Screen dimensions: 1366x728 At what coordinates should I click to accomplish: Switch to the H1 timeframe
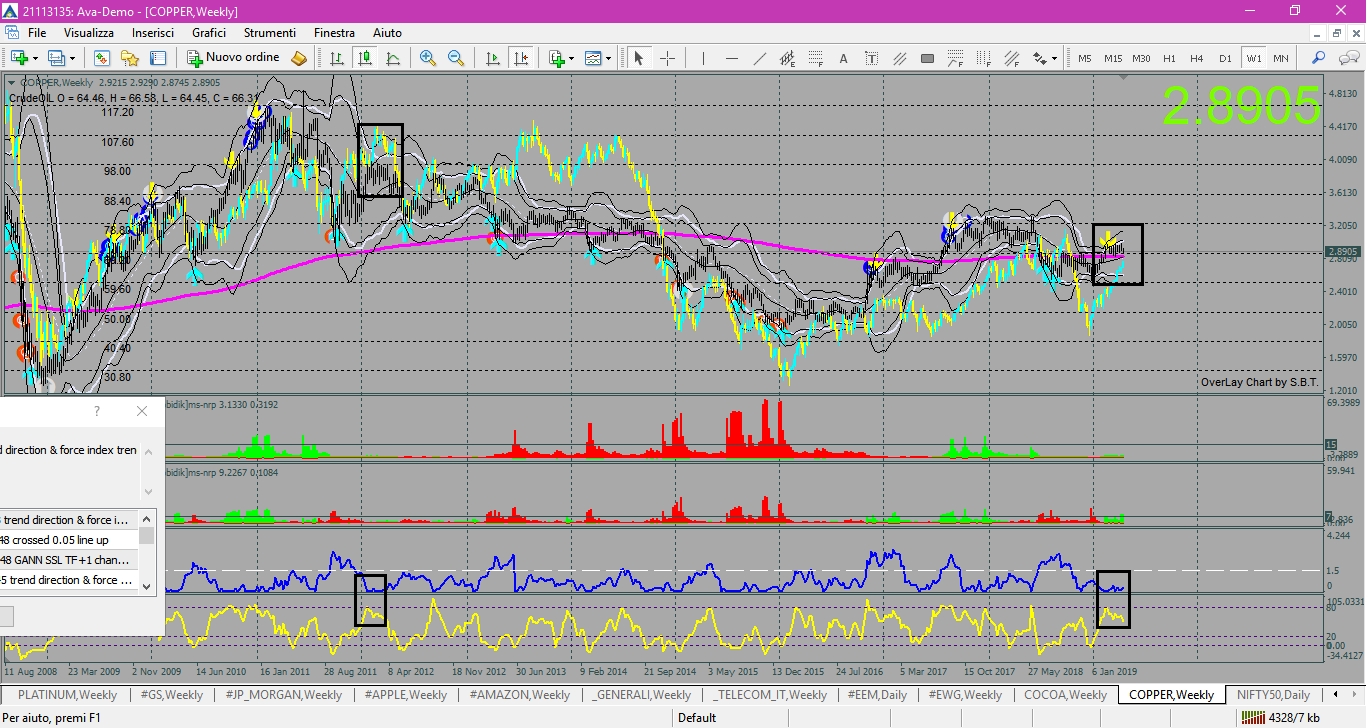coord(1169,58)
